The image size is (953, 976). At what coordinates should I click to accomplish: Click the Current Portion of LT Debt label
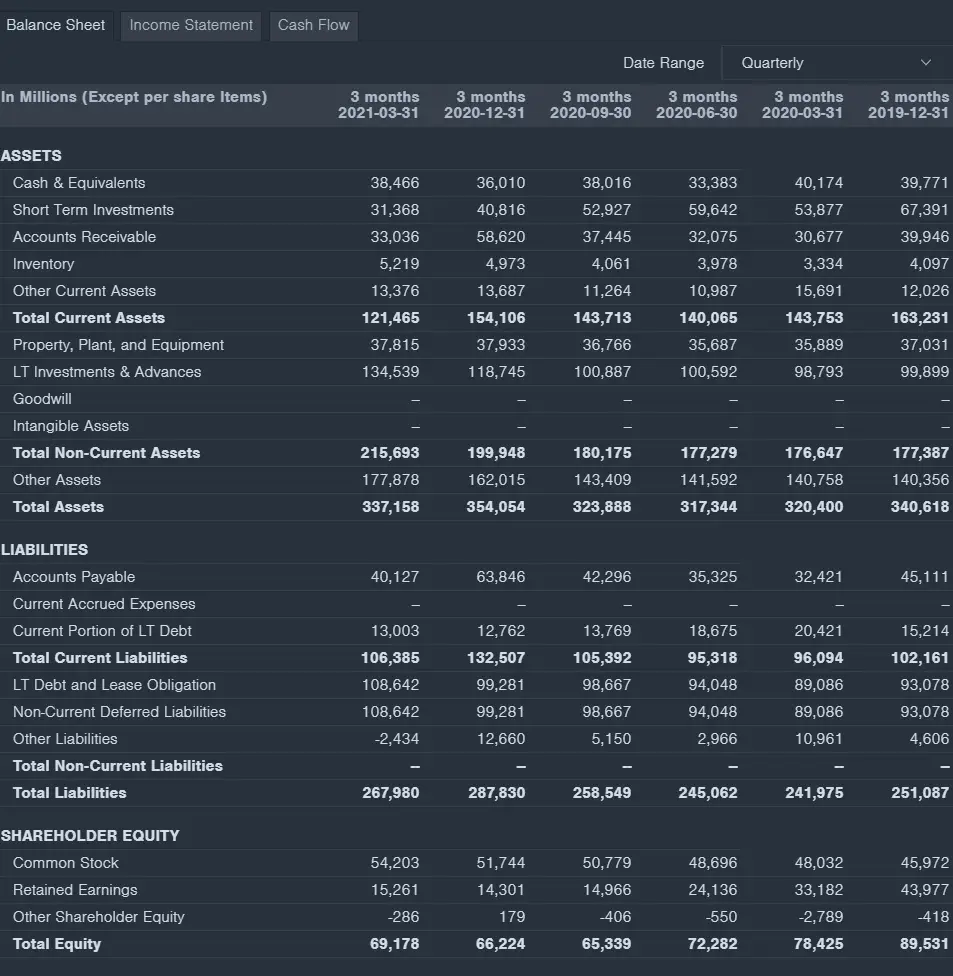102,631
